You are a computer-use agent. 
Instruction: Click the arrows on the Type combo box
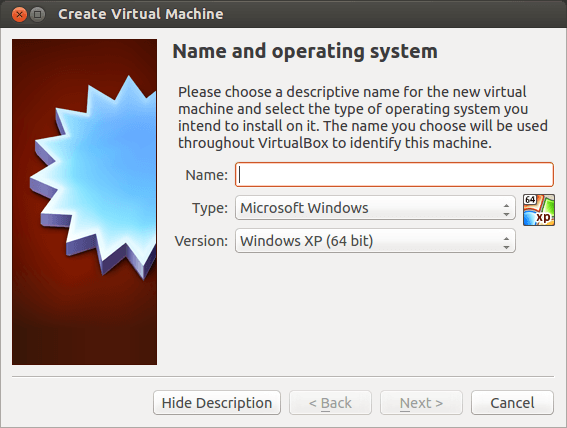coord(506,210)
